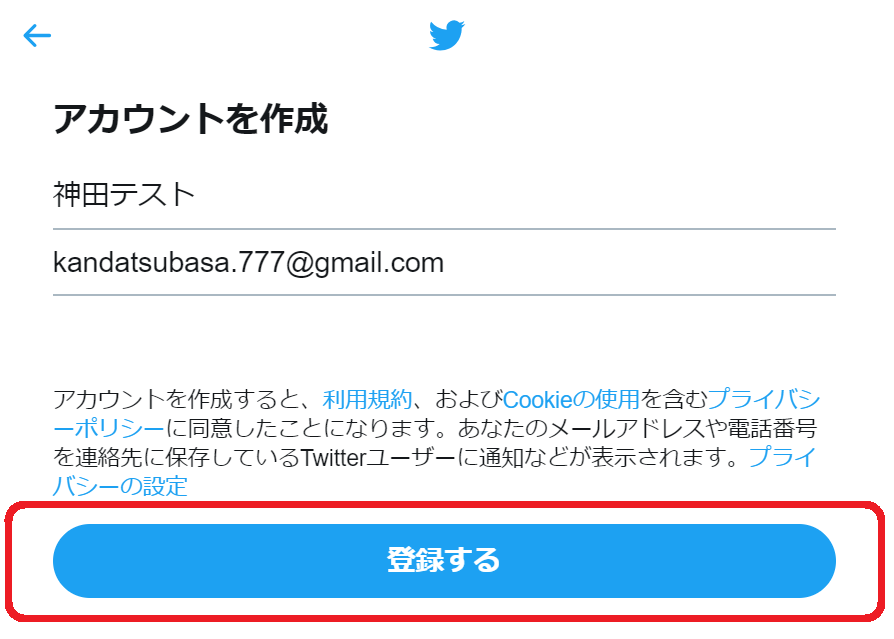Image resolution: width=894 pixels, height=639 pixels.
Task: Select the email field kandatsubasa.777@gmail.com
Action: click(444, 263)
